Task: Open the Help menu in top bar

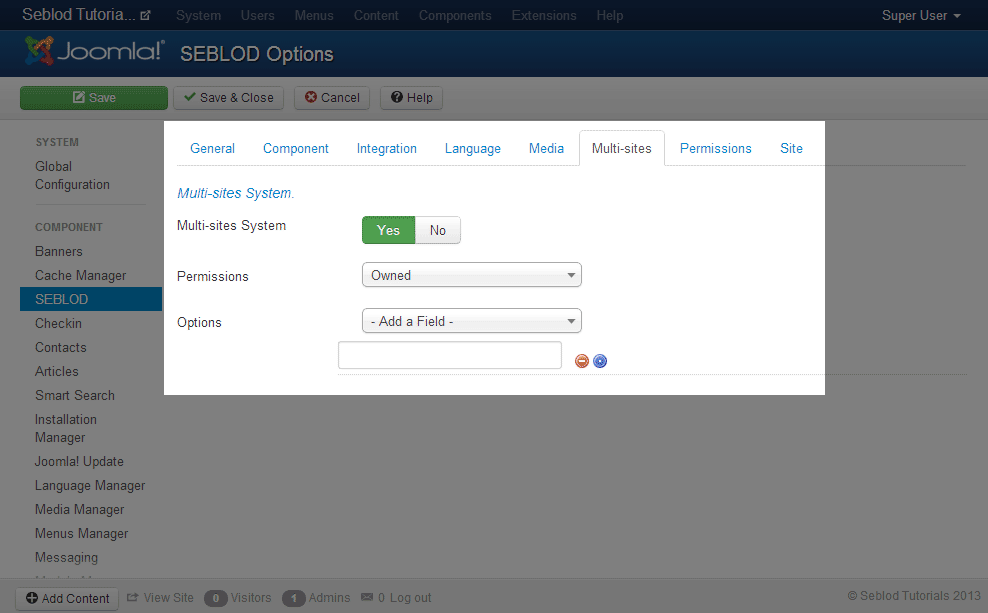Action: (x=610, y=16)
